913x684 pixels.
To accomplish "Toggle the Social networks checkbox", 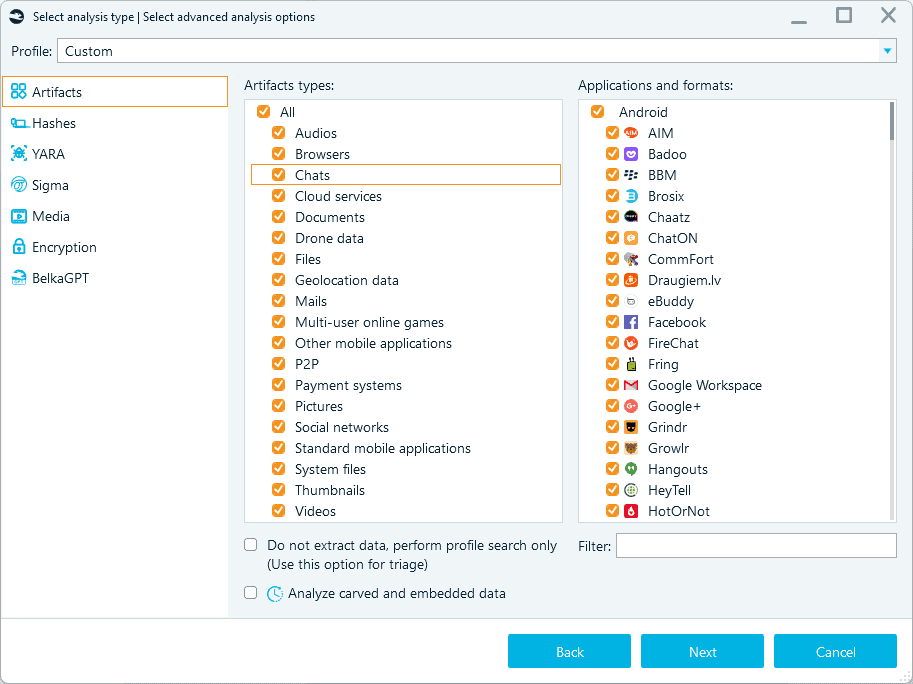I will point(279,427).
